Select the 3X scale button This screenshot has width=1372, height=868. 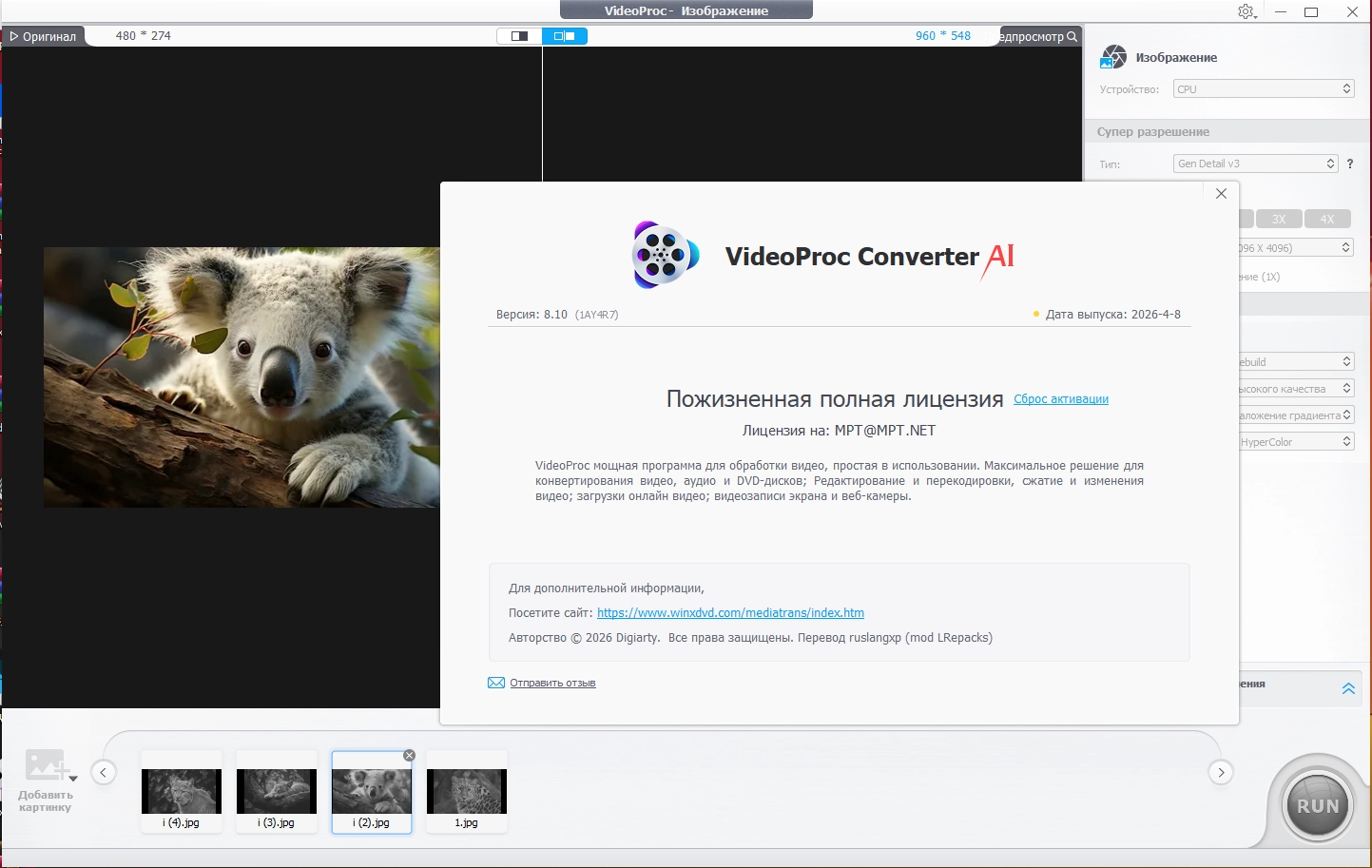pyautogui.click(x=1279, y=219)
